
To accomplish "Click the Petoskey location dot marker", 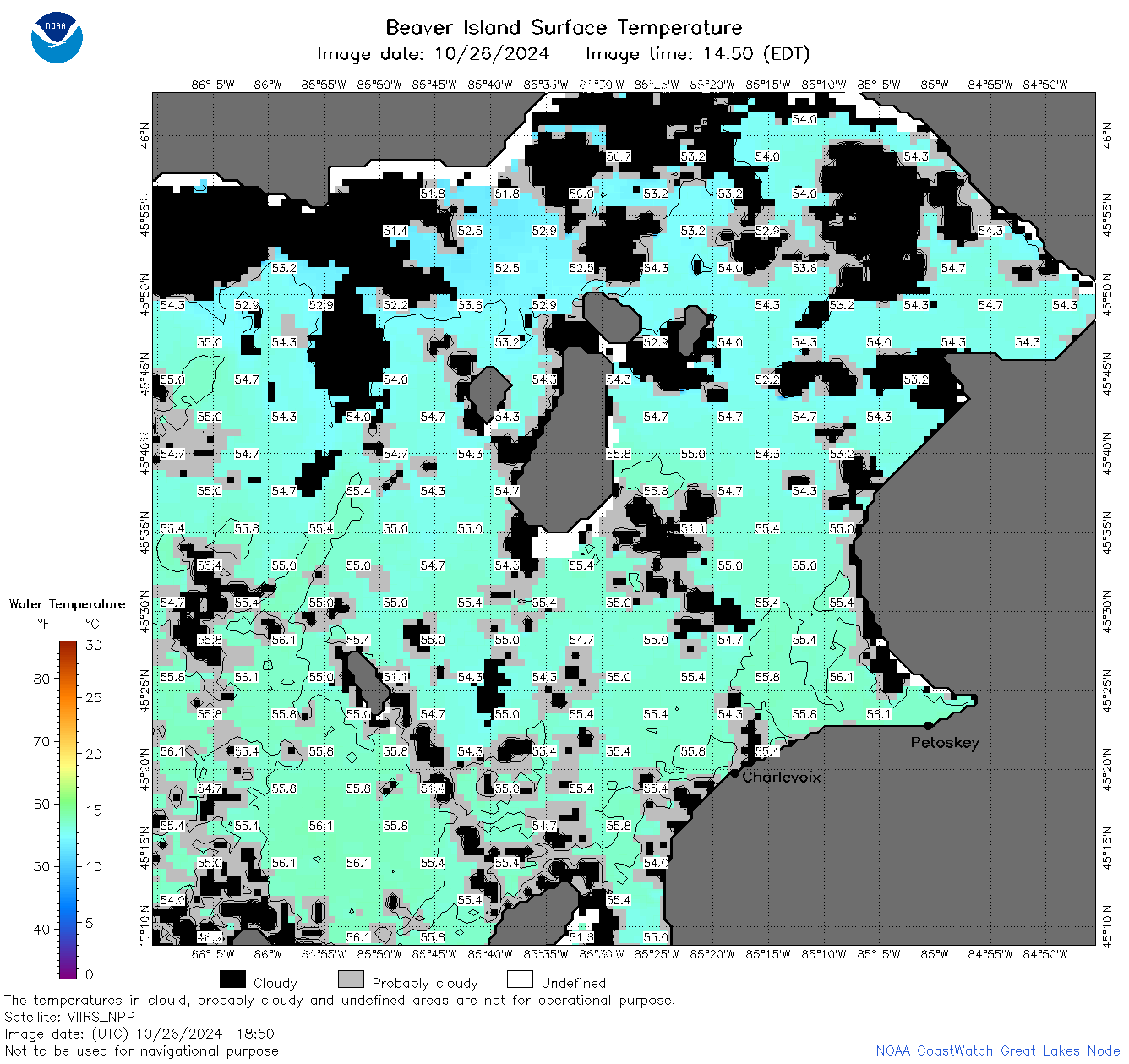I will coord(928,725).
